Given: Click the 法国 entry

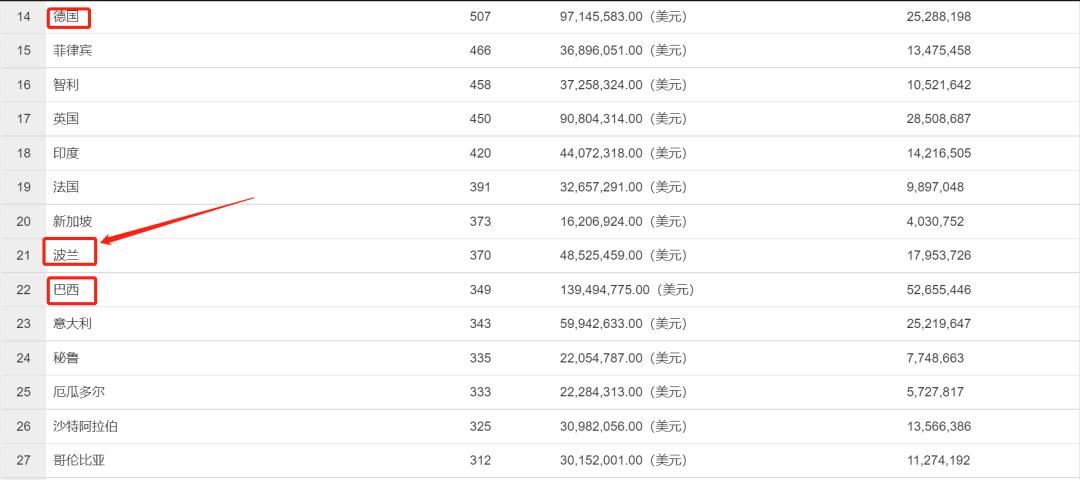Looking at the screenshot, I should coord(66,187).
